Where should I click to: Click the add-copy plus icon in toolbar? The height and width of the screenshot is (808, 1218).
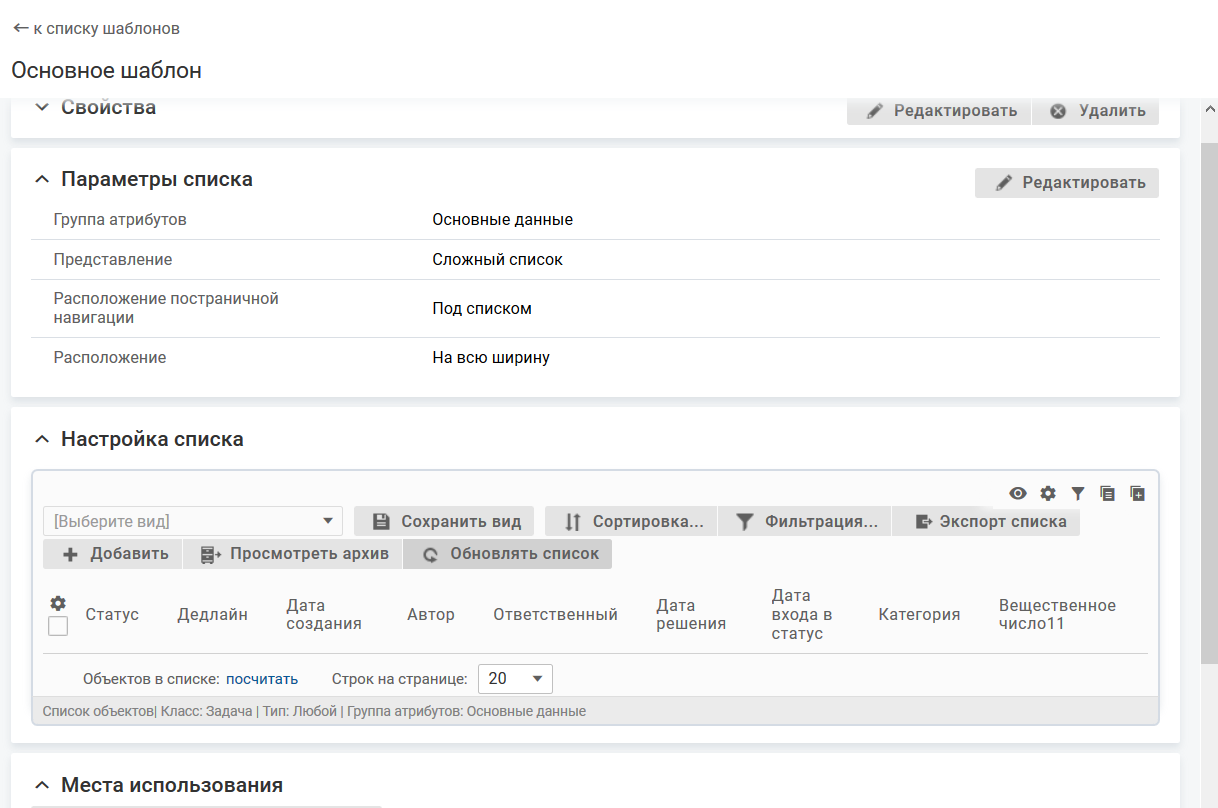[1137, 493]
